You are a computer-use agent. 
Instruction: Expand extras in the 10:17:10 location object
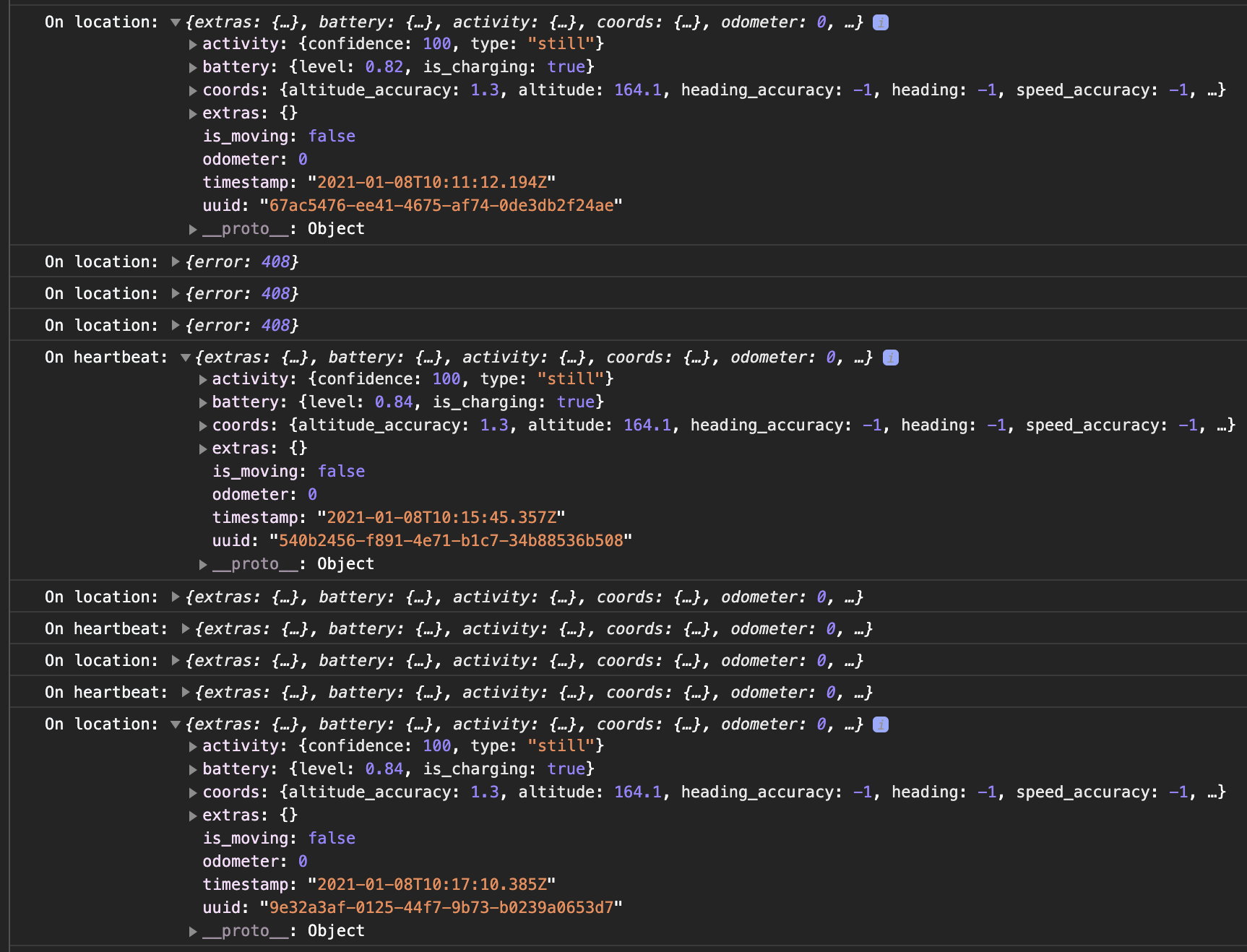point(193,815)
